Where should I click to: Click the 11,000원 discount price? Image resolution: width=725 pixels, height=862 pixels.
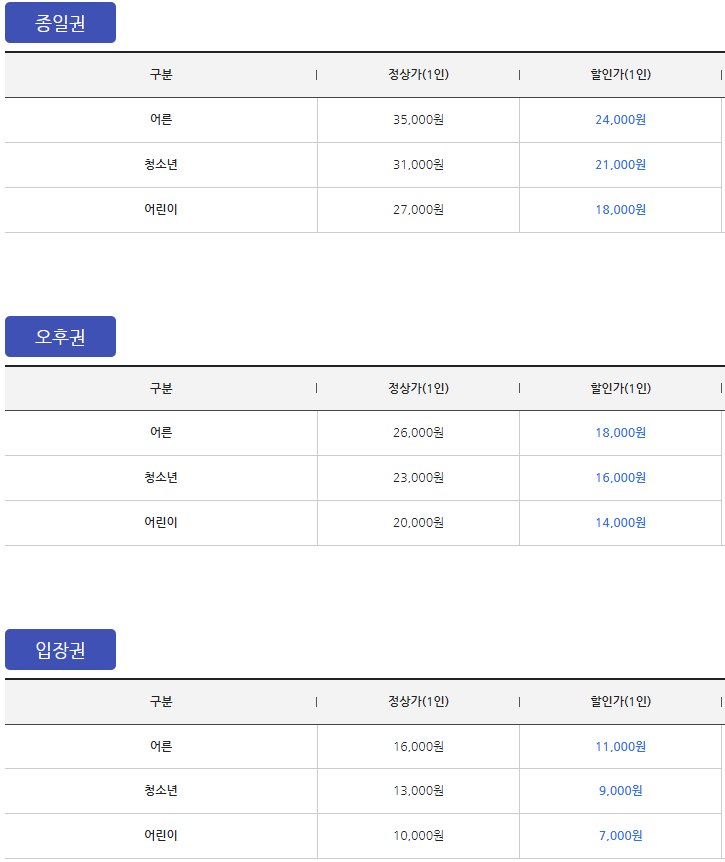621,747
